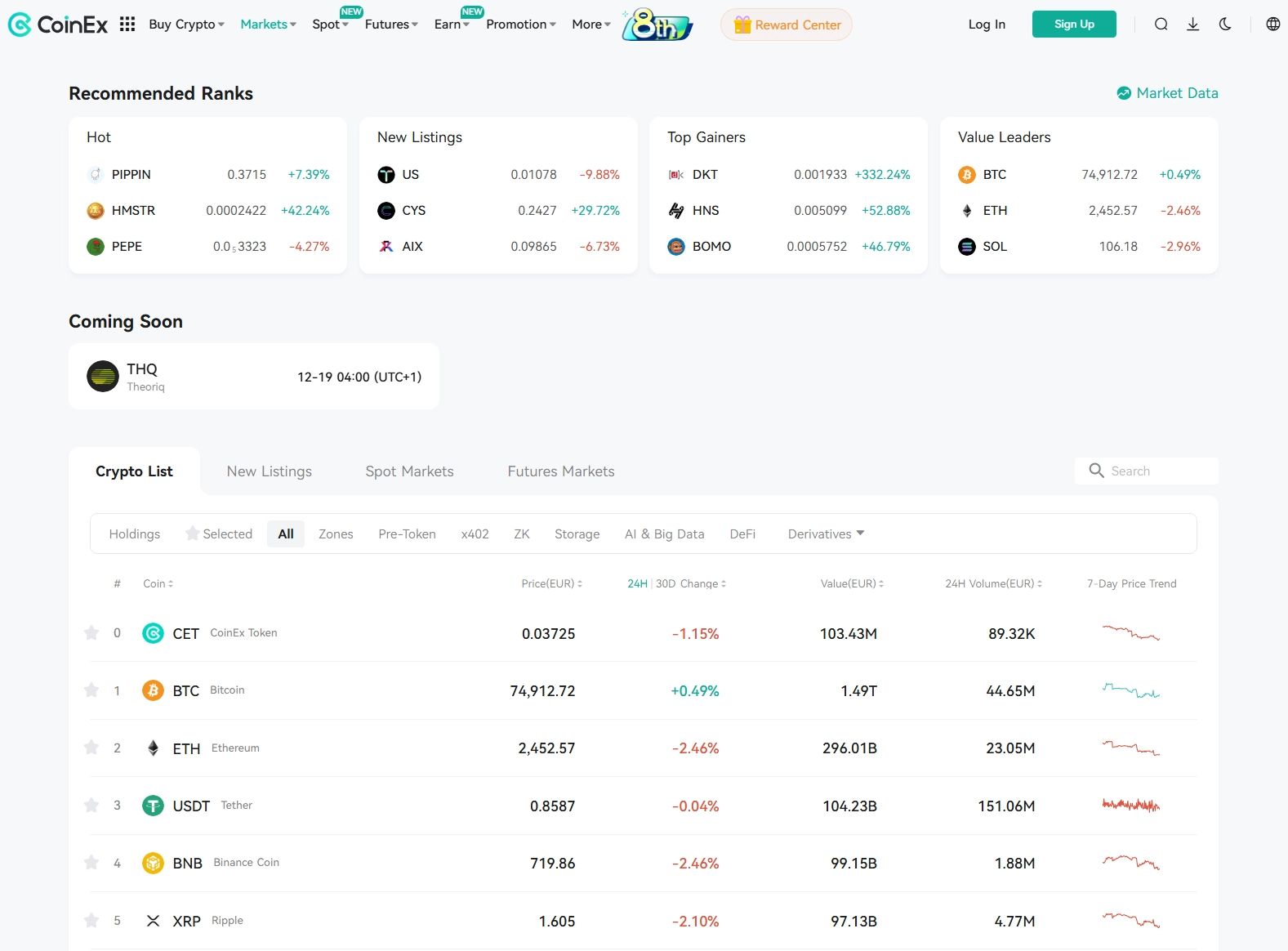Screen dimensions: 1288x951
Task: Click the AIX token icon
Action: tap(386, 247)
